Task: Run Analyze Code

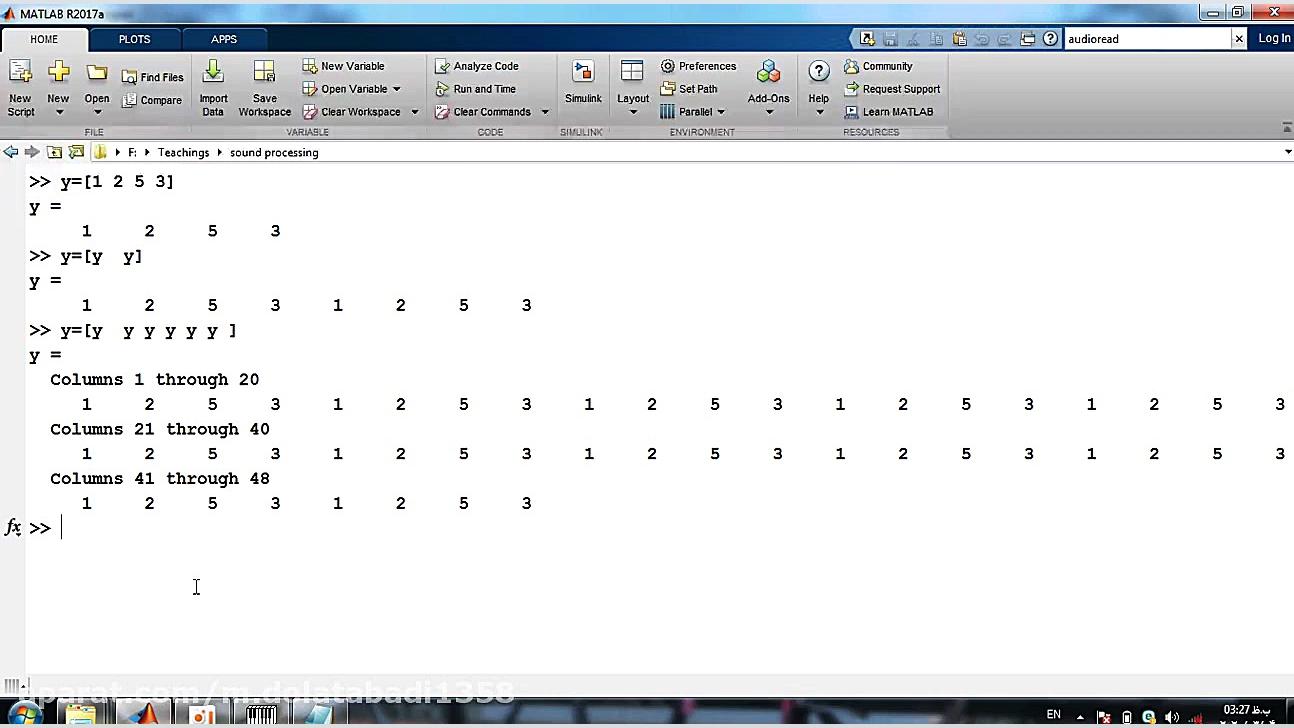Action: click(x=477, y=66)
